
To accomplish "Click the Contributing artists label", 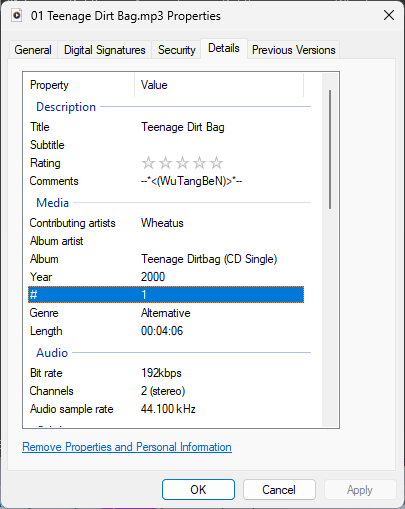I will tap(72, 223).
